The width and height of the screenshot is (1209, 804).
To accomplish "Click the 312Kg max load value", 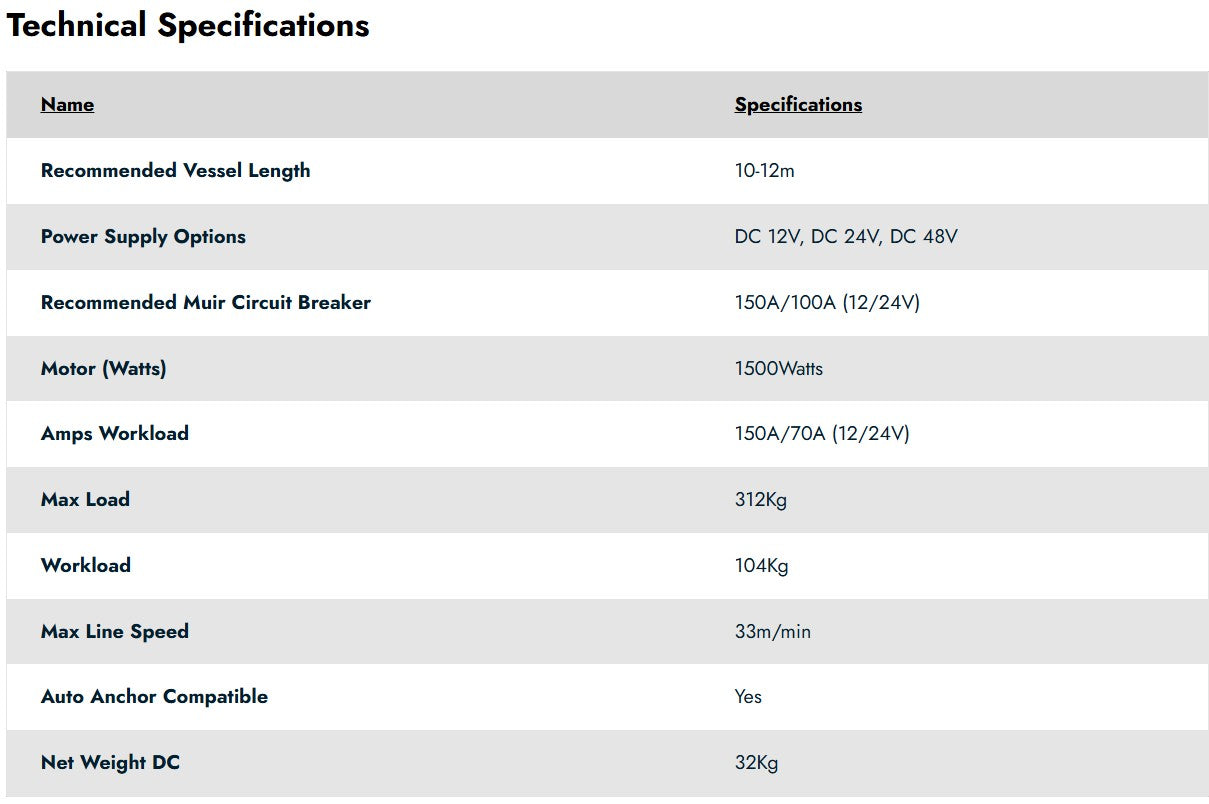I will pyautogui.click(x=760, y=500).
